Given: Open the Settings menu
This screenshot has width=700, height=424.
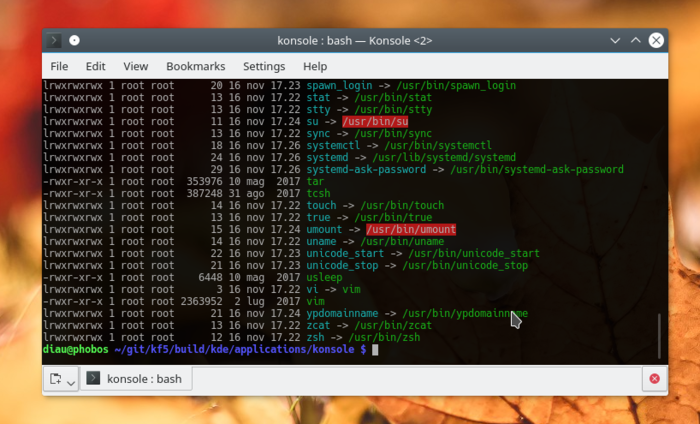Looking at the screenshot, I should click(x=264, y=66).
